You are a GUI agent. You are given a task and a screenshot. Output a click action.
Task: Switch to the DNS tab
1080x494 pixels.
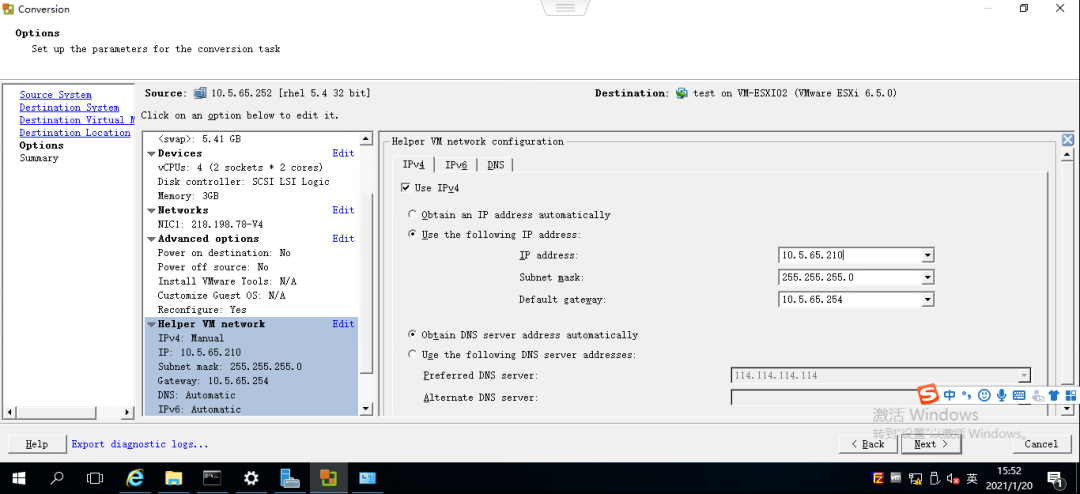tap(495, 165)
